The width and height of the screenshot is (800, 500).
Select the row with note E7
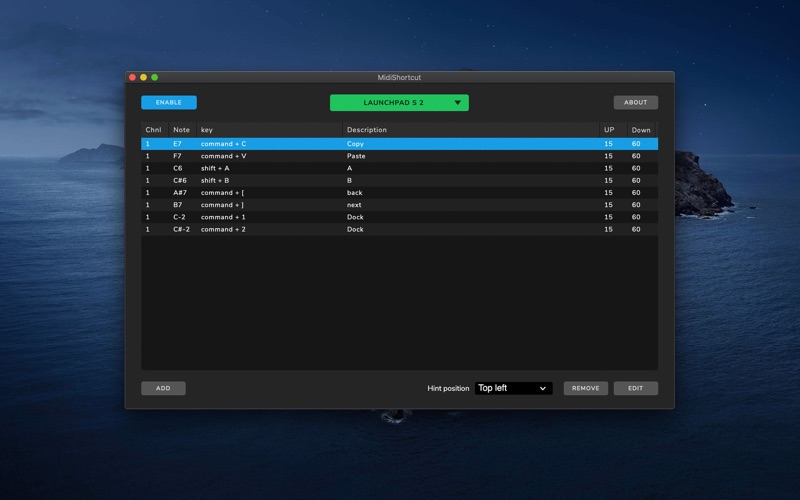[x=399, y=144]
